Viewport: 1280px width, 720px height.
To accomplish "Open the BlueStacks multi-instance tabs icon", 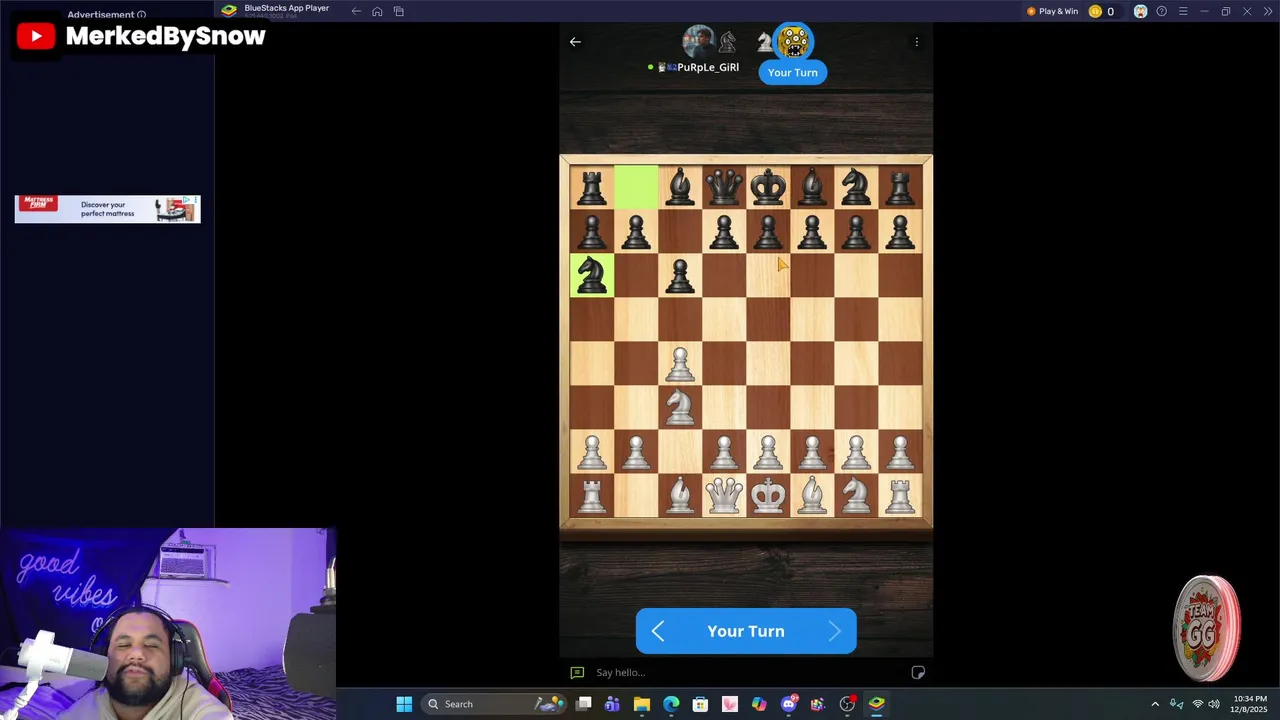I will click(x=399, y=11).
